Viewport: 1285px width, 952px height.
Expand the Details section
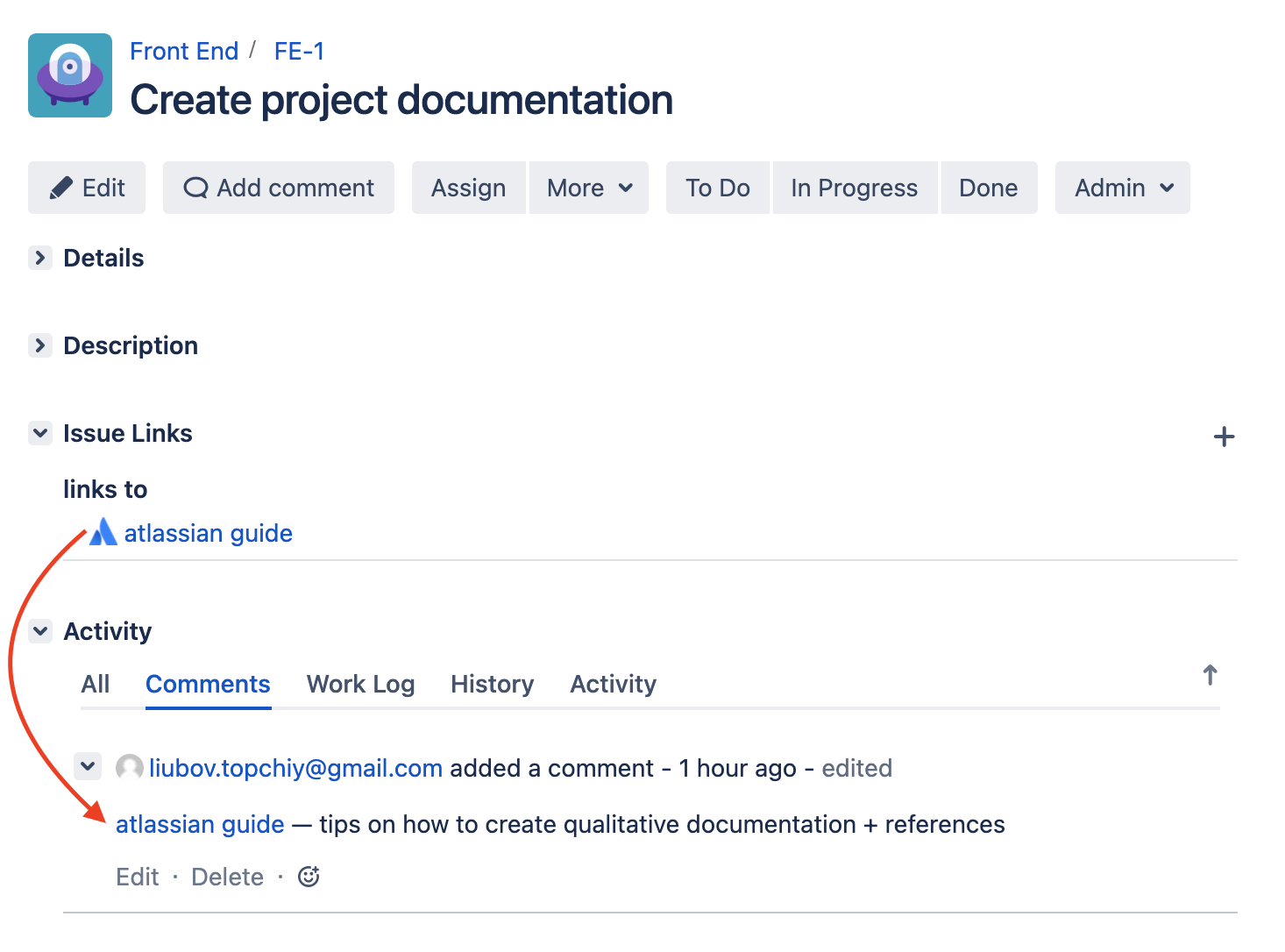pyautogui.click(x=40, y=258)
